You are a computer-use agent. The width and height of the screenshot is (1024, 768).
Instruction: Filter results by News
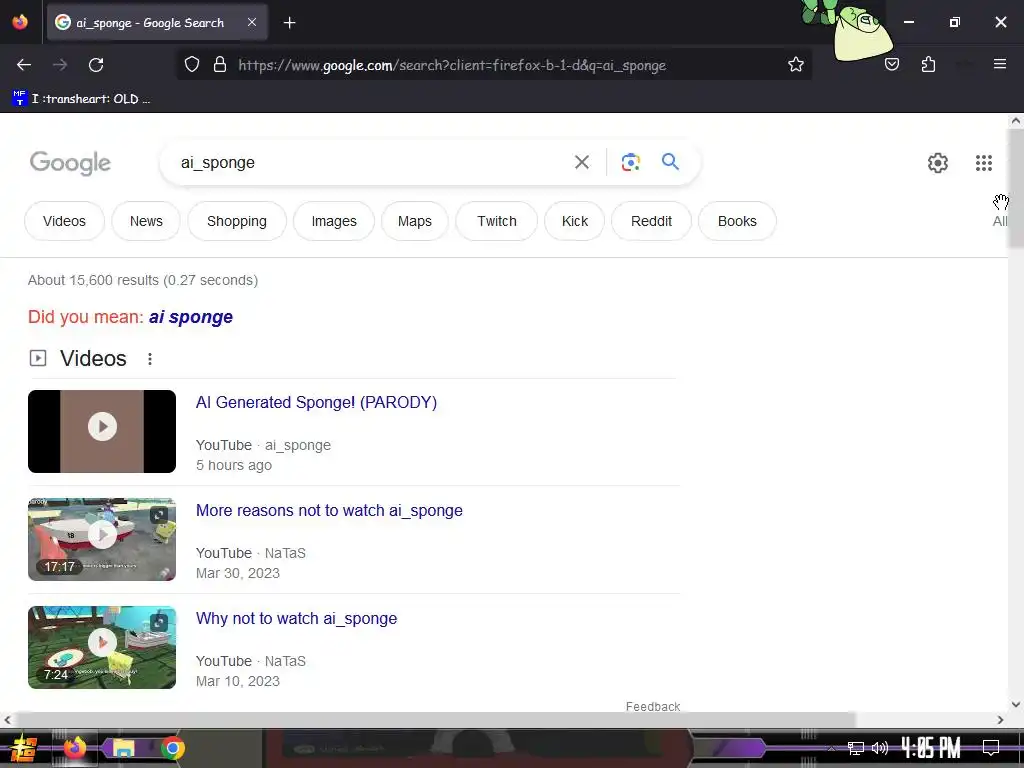point(146,221)
